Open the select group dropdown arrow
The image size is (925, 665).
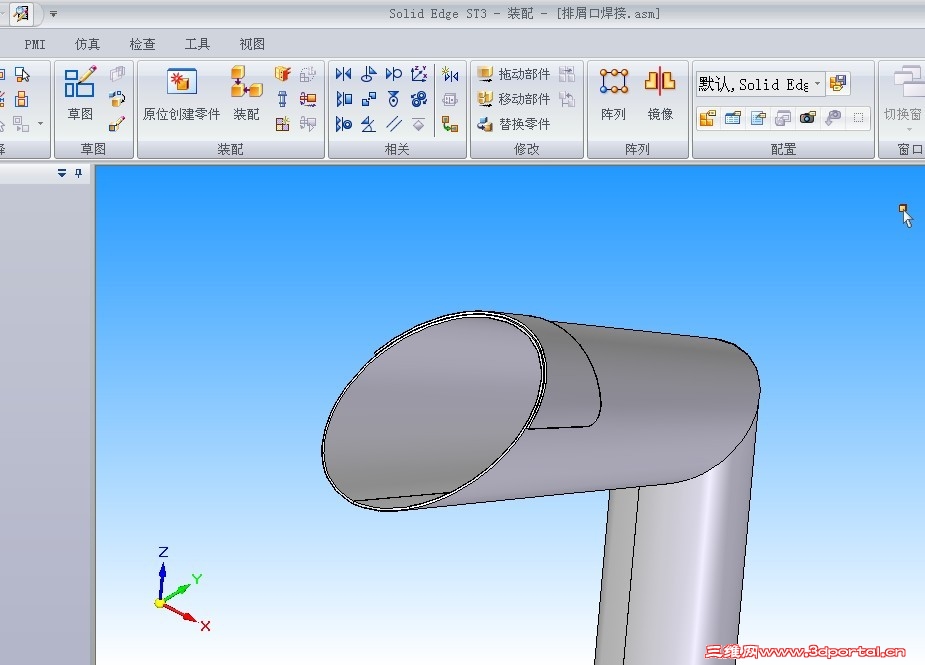point(40,123)
